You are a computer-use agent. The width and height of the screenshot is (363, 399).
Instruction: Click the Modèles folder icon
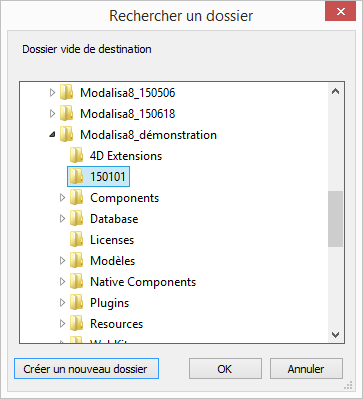(x=77, y=260)
